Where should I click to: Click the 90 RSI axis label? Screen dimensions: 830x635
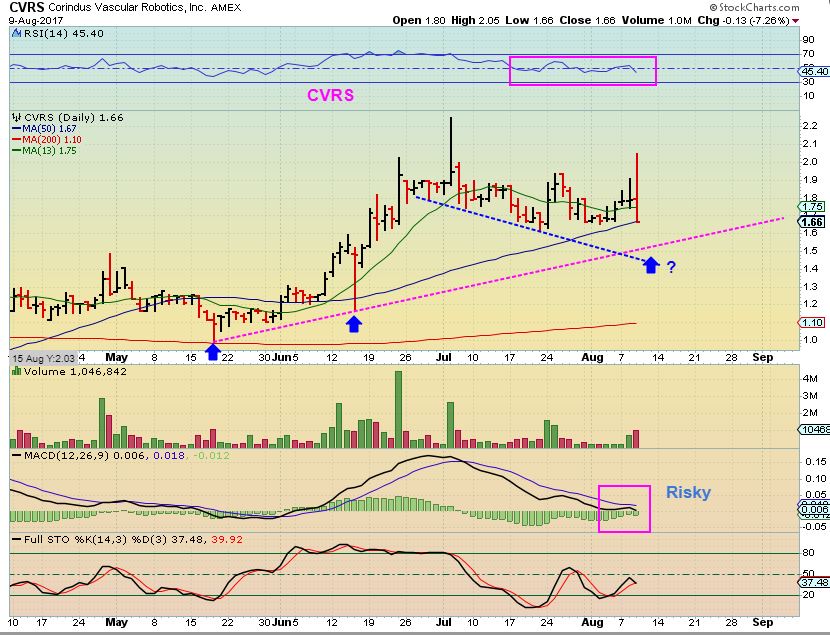[808, 40]
